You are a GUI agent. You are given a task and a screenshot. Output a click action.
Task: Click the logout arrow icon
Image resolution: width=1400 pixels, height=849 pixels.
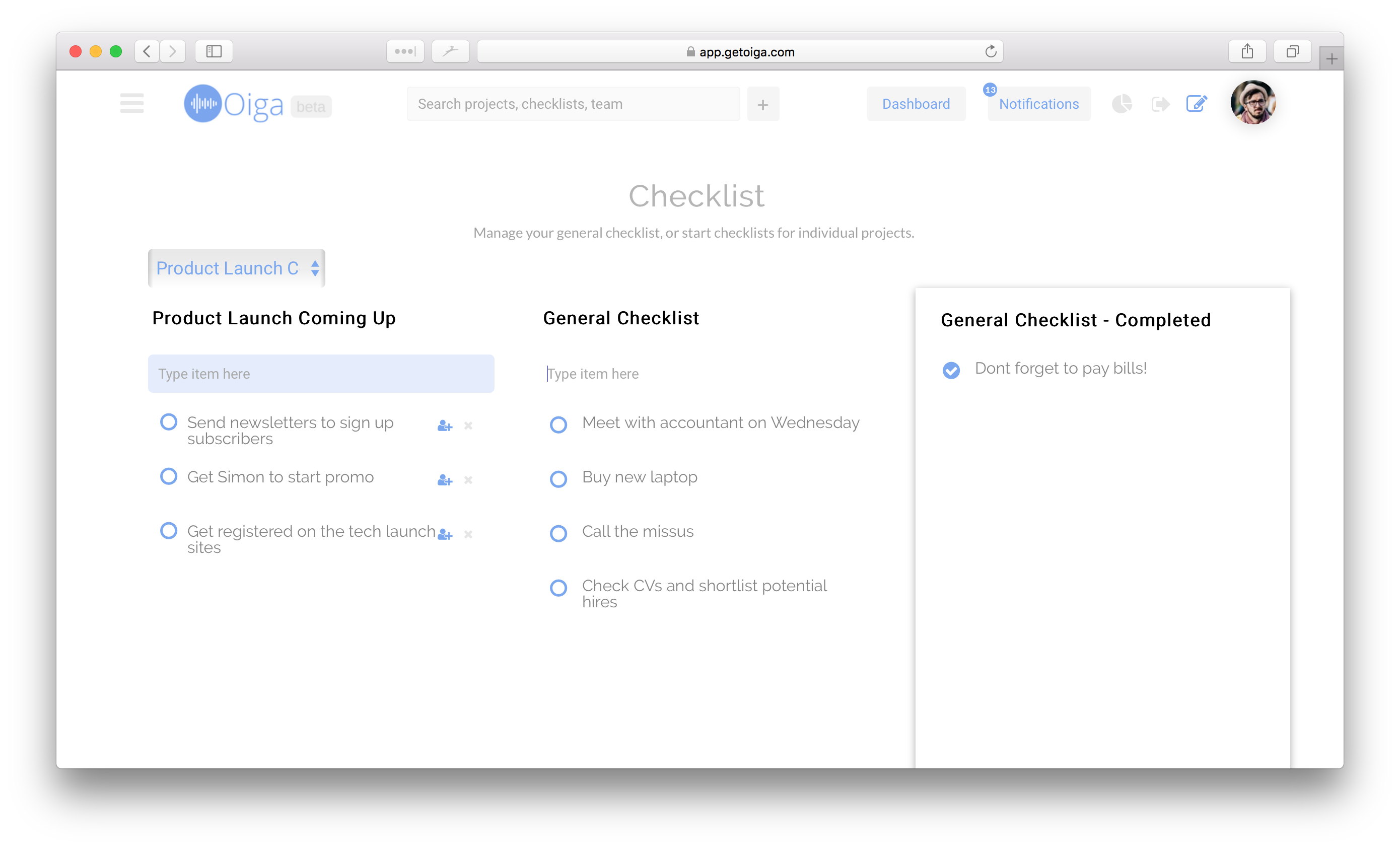(1160, 104)
